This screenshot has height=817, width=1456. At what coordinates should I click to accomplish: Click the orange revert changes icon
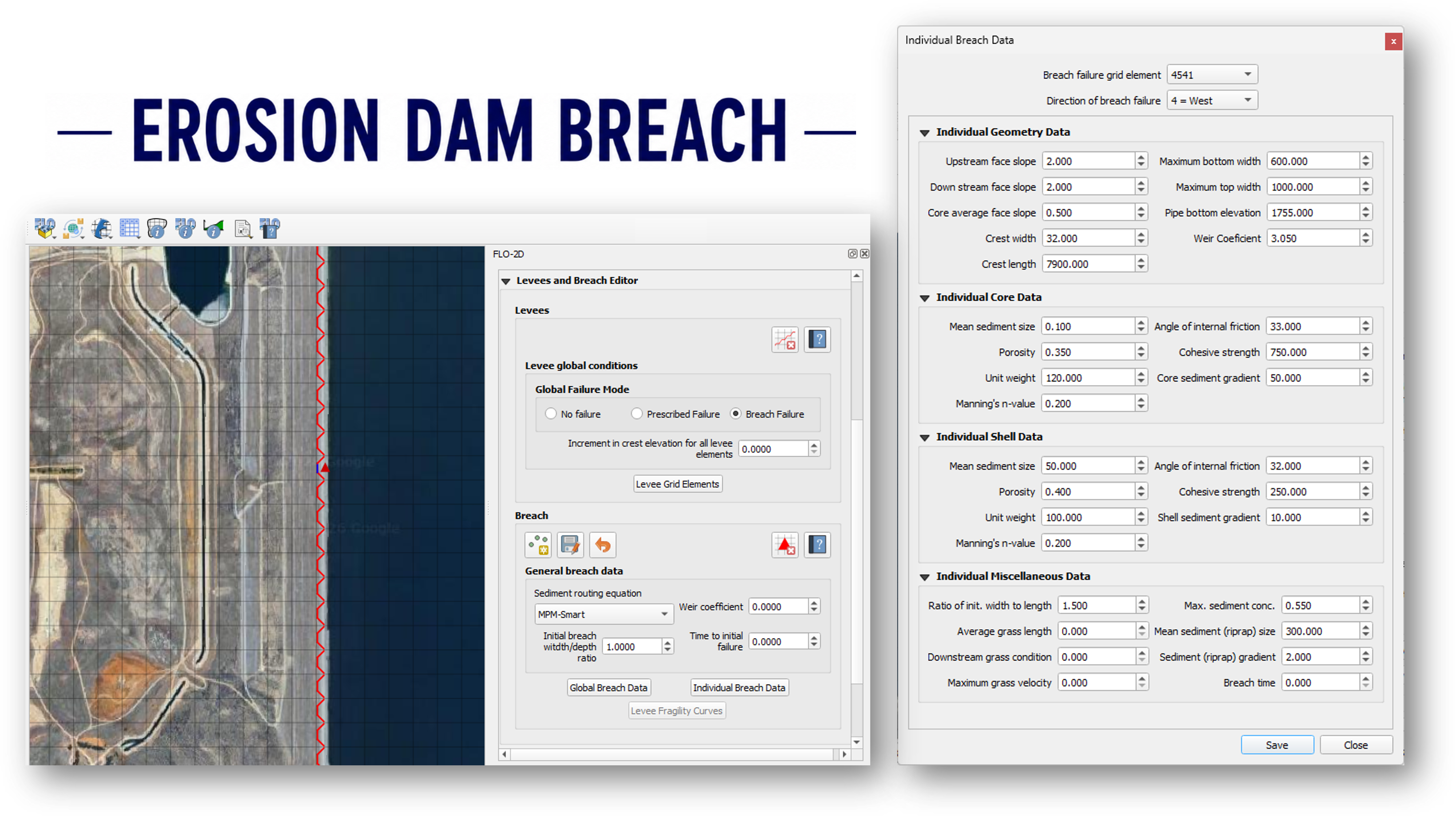[x=602, y=545]
